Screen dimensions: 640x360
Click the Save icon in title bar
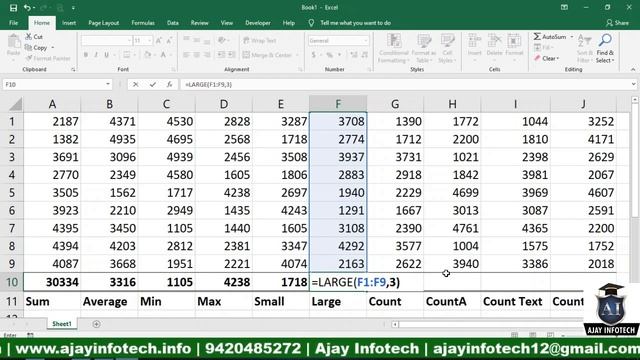(x=13, y=7)
